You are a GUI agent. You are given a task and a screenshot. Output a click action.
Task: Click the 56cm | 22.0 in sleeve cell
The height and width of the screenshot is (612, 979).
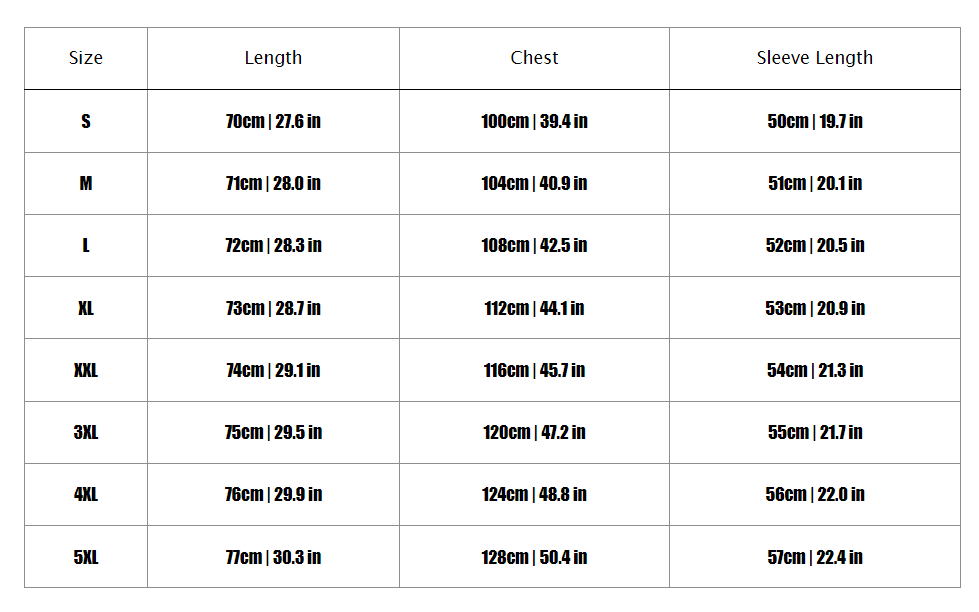pos(814,494)
